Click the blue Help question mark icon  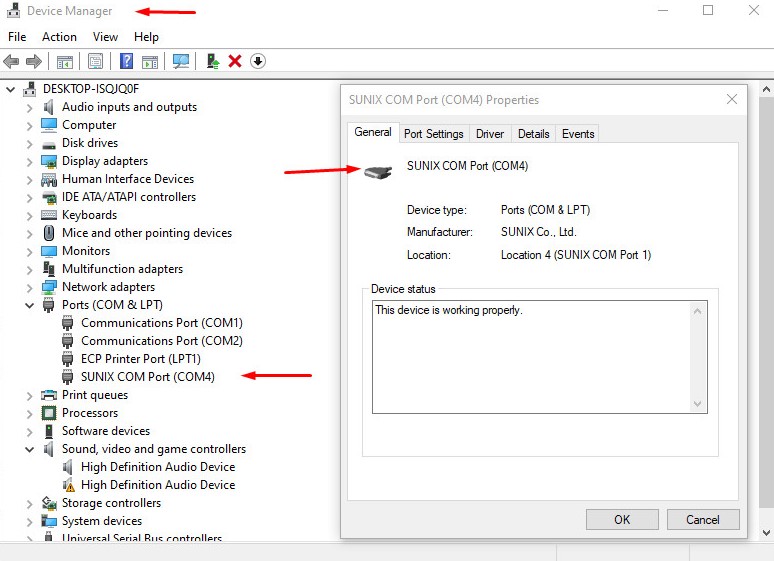click(127, 61)
